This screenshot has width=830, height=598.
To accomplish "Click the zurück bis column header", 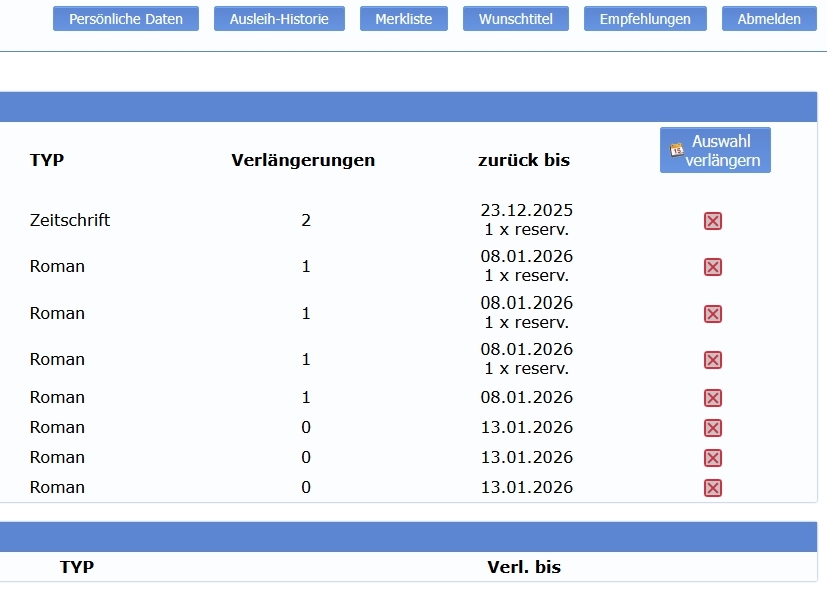I will coord(524,160).
